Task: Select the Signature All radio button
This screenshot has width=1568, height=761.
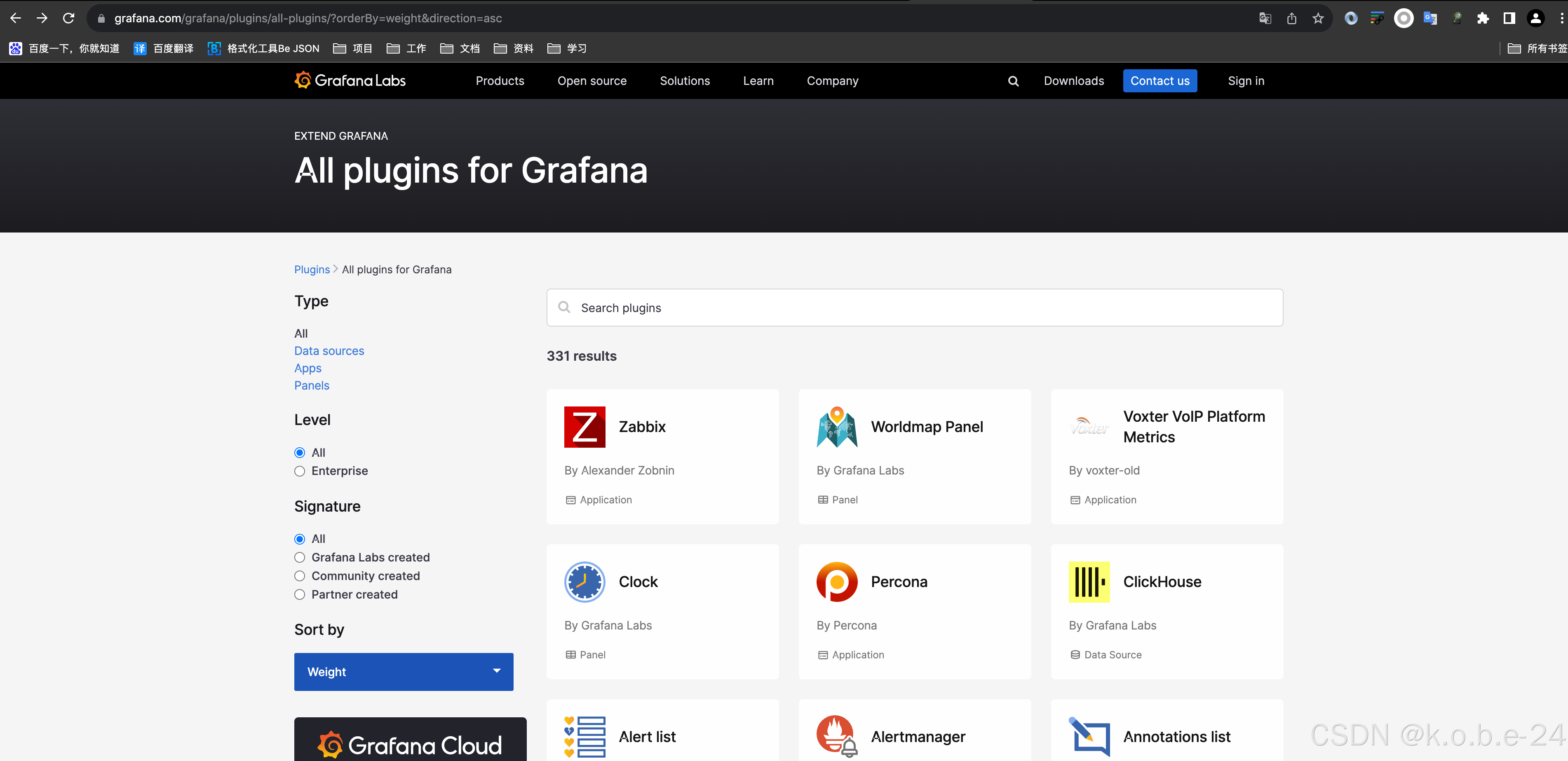Action: (300, 539)
